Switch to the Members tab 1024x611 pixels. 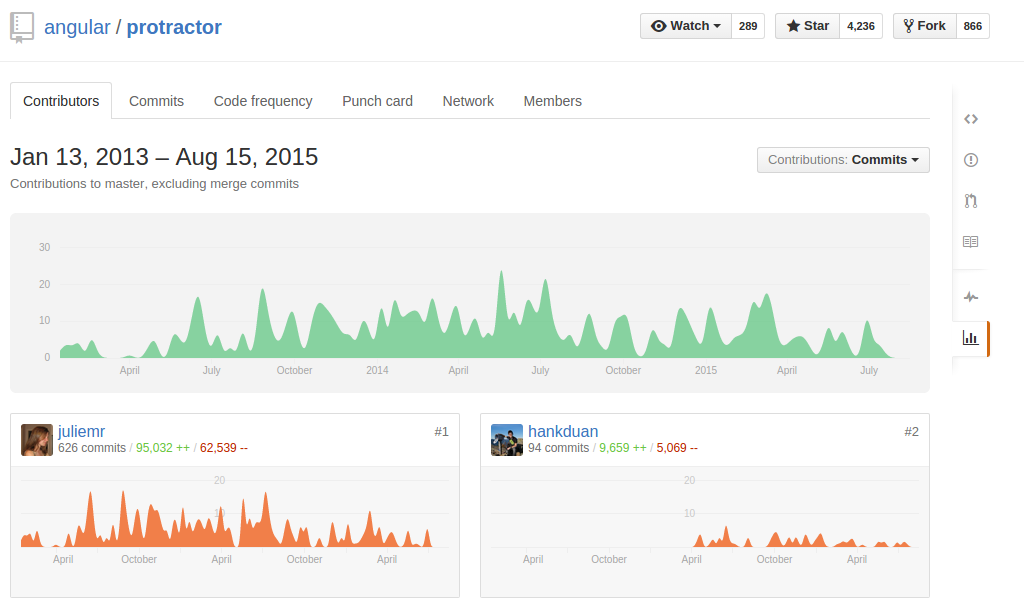552,101
